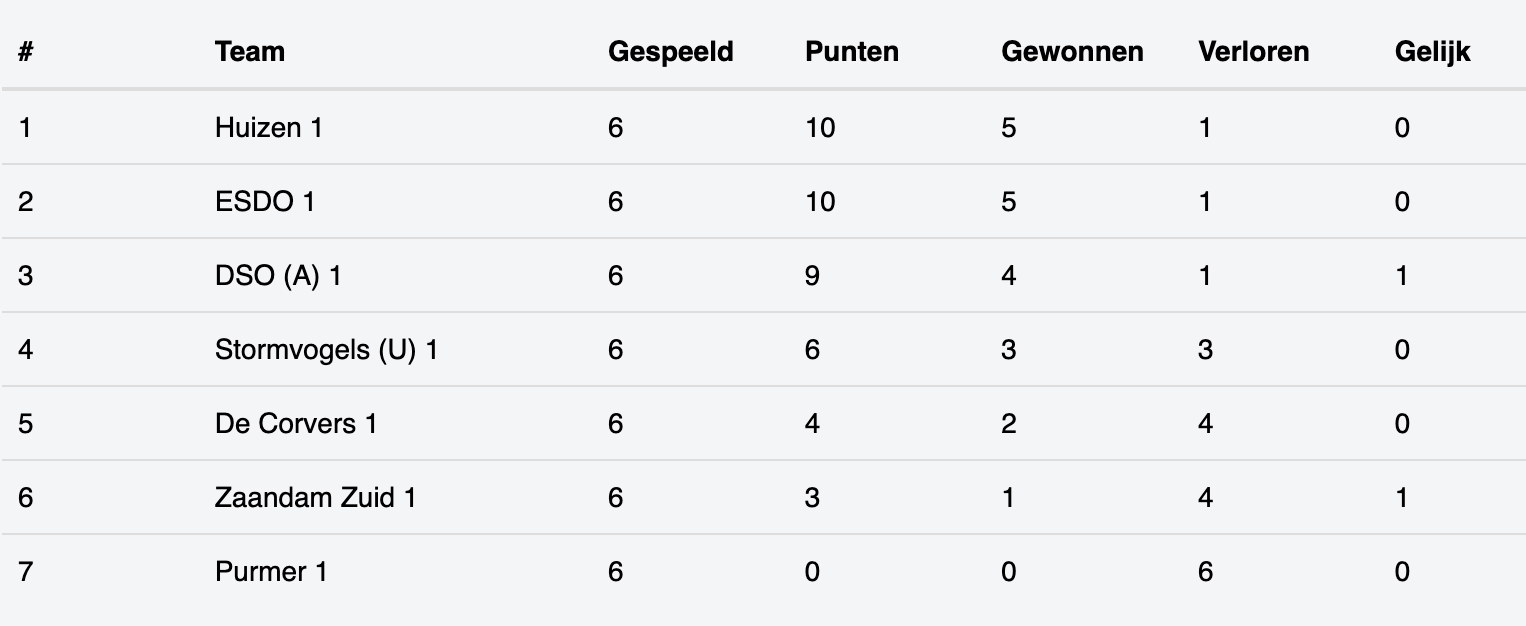Click the Team column header

(x=250, y=52)
